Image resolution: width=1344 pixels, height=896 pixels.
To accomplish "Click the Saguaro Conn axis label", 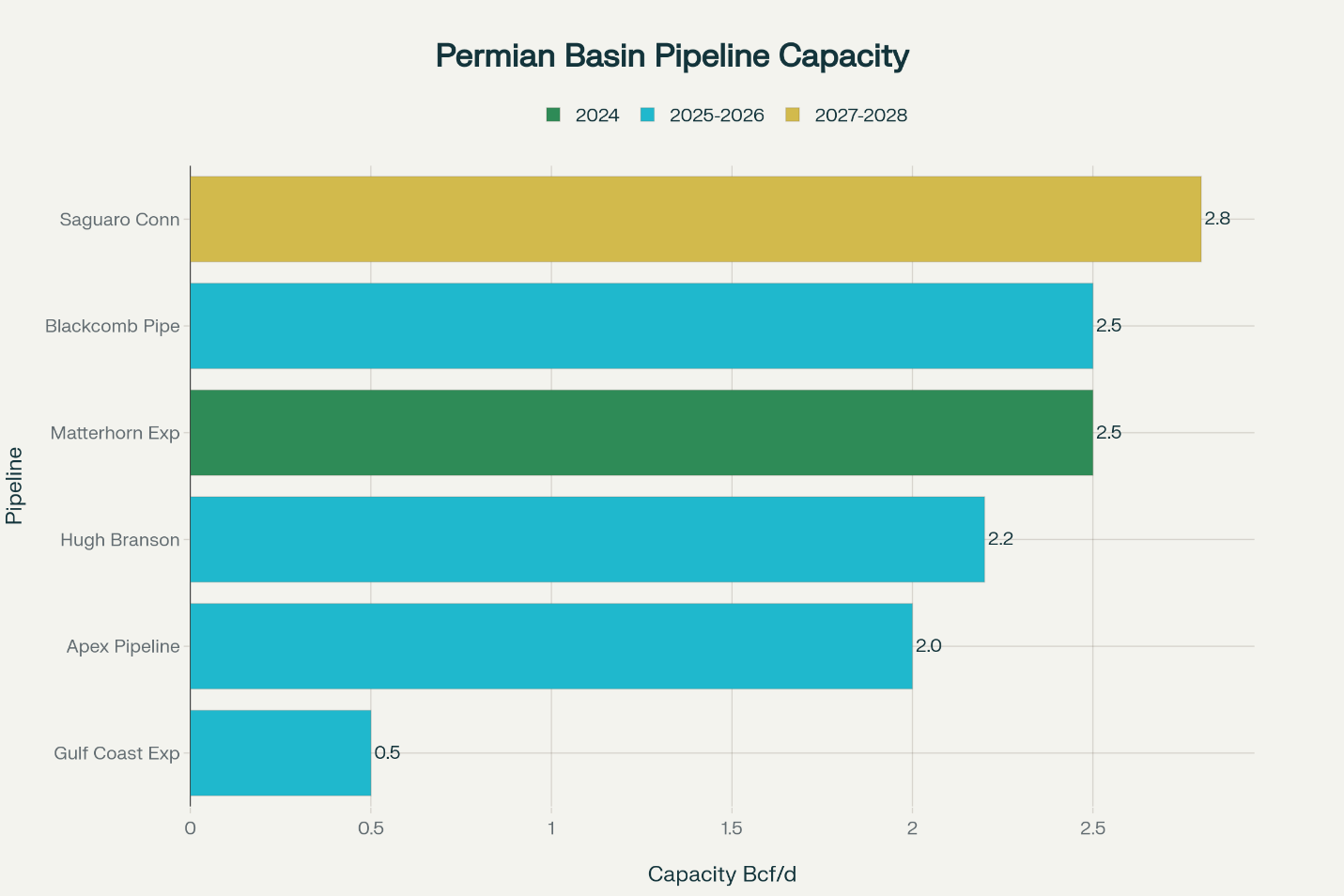I will coord(119,220).
